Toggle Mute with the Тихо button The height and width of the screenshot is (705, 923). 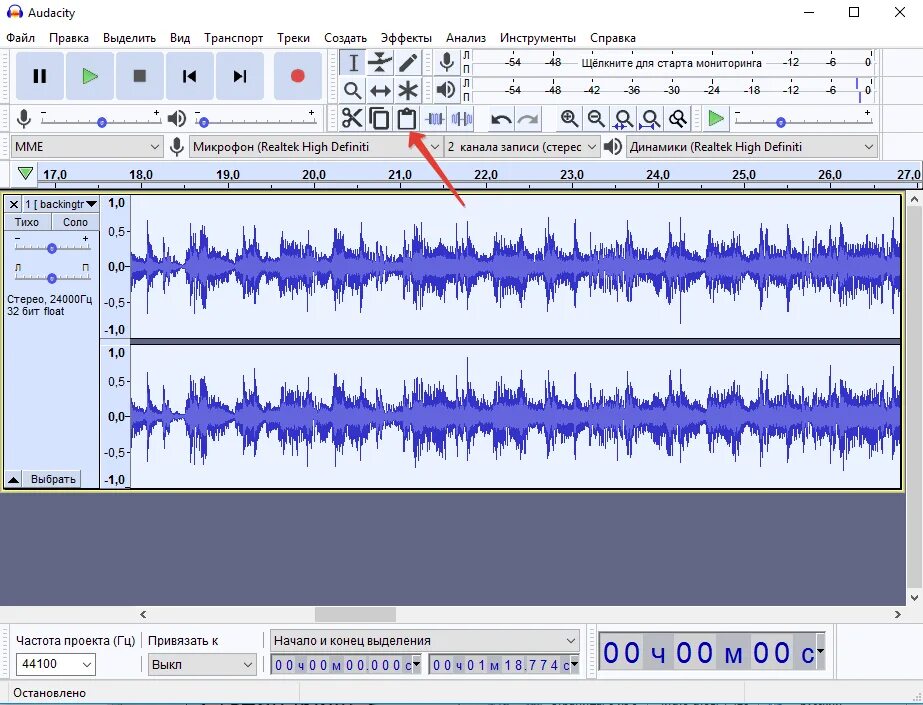tap(26, 222)
